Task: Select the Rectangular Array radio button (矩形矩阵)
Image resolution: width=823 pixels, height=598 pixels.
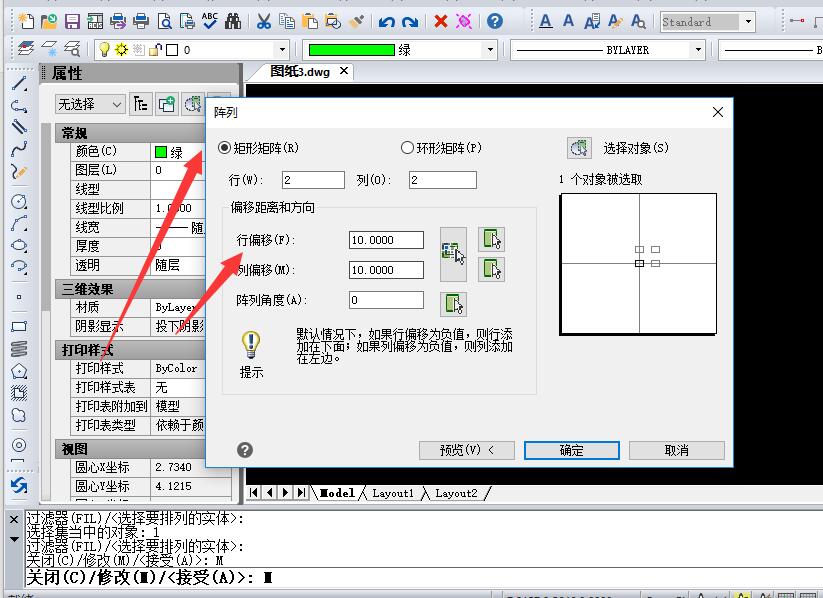Action: (224, 148)
